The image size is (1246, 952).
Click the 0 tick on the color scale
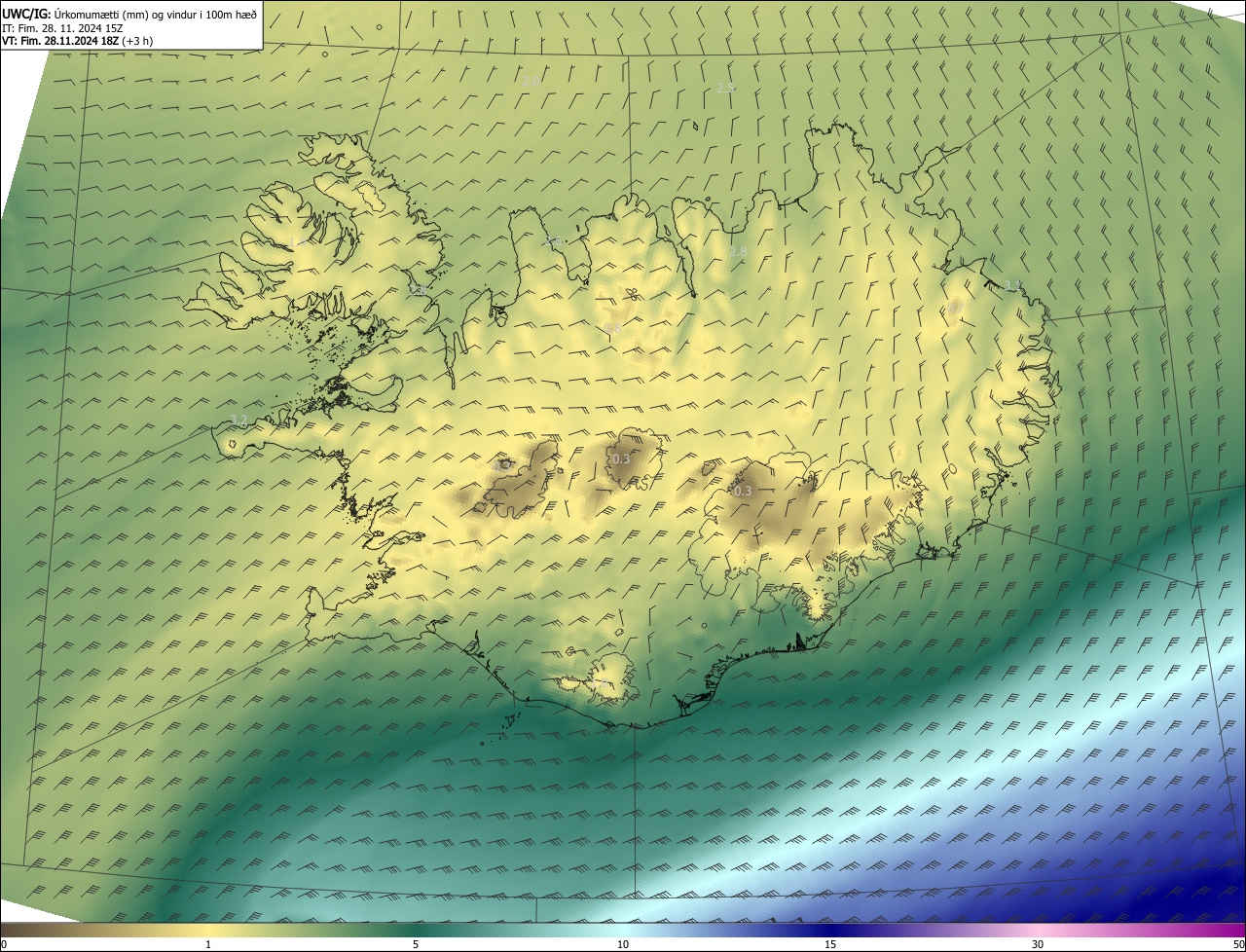(x=4, y=944)
